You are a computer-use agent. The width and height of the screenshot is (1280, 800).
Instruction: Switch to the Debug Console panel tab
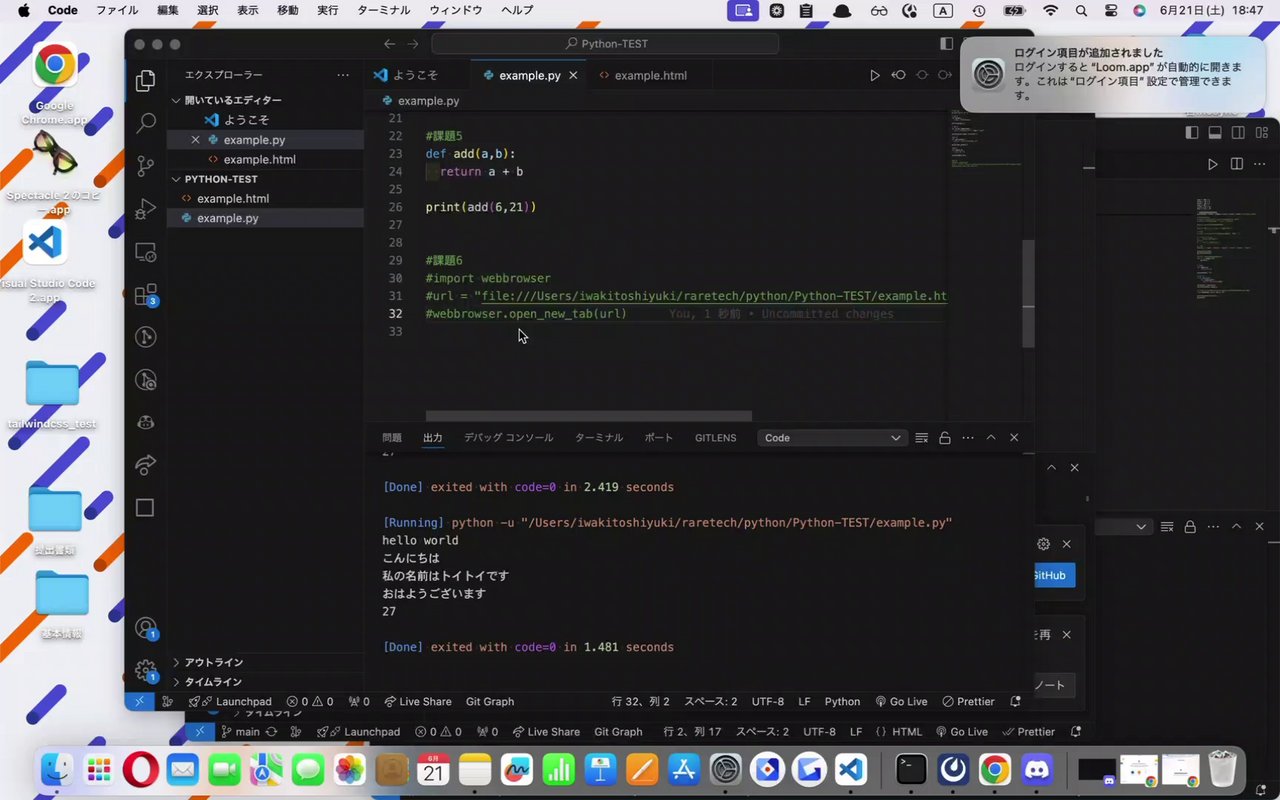508,438
